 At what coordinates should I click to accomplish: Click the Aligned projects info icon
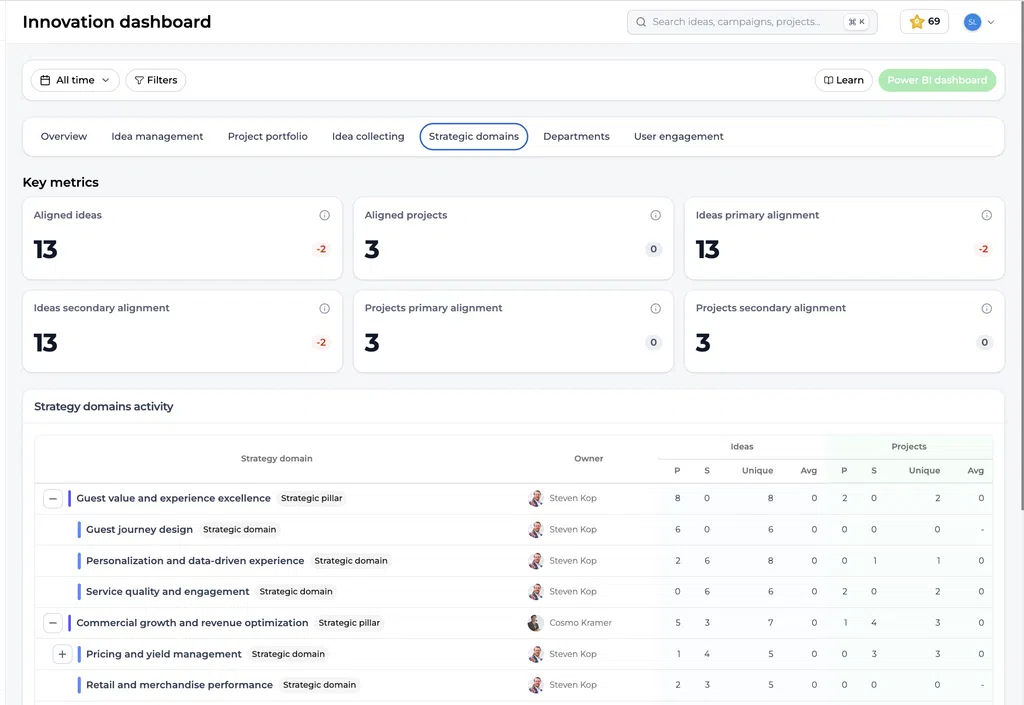(x=656, y=215)
